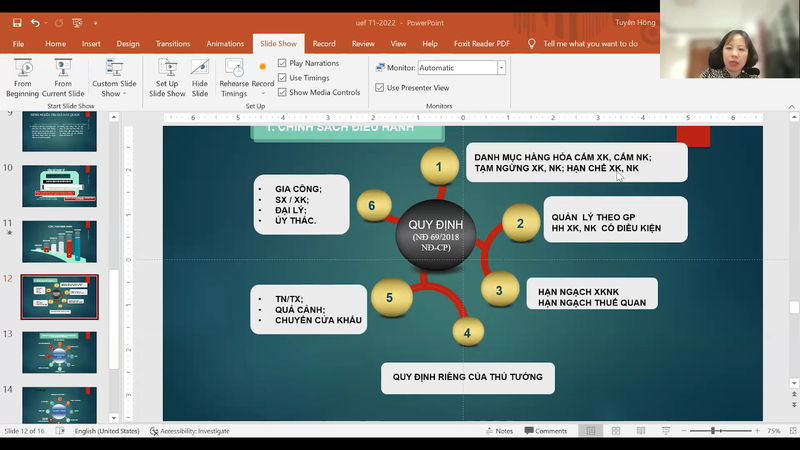Click the zoom slider handle

coord(713,431)
